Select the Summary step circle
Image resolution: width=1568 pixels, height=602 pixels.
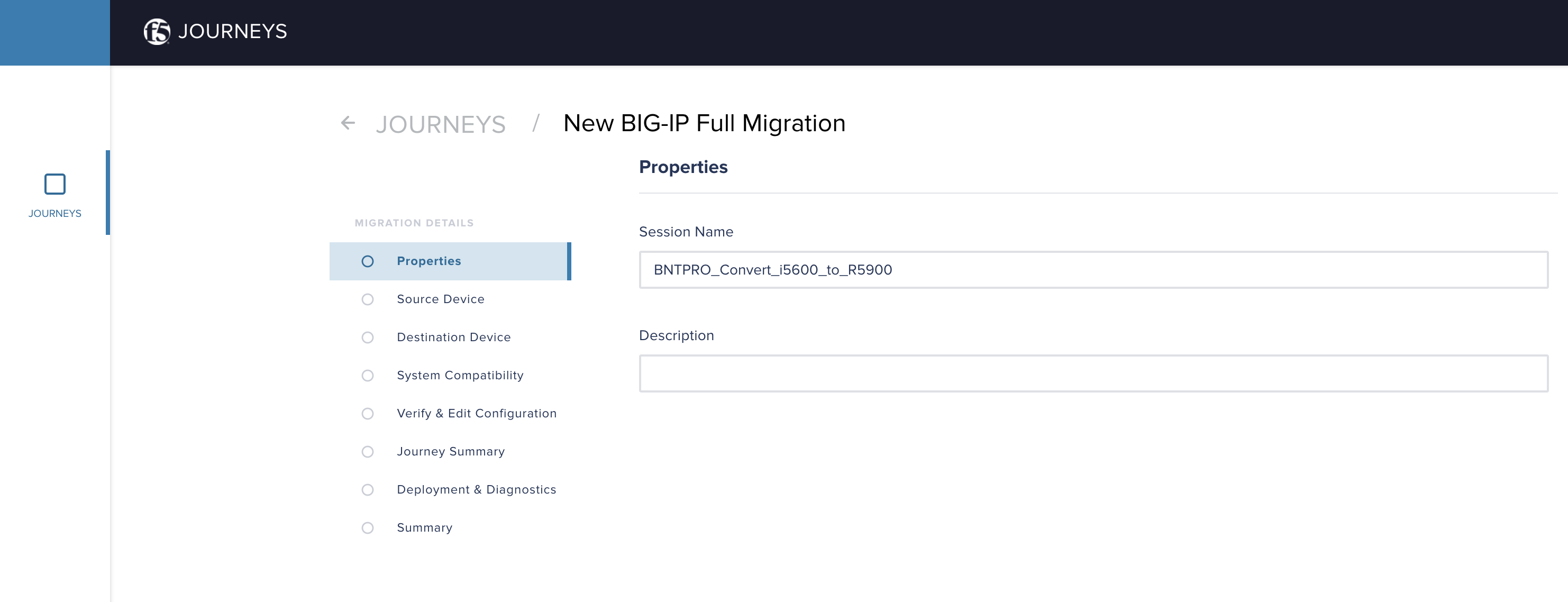(367, 528)
